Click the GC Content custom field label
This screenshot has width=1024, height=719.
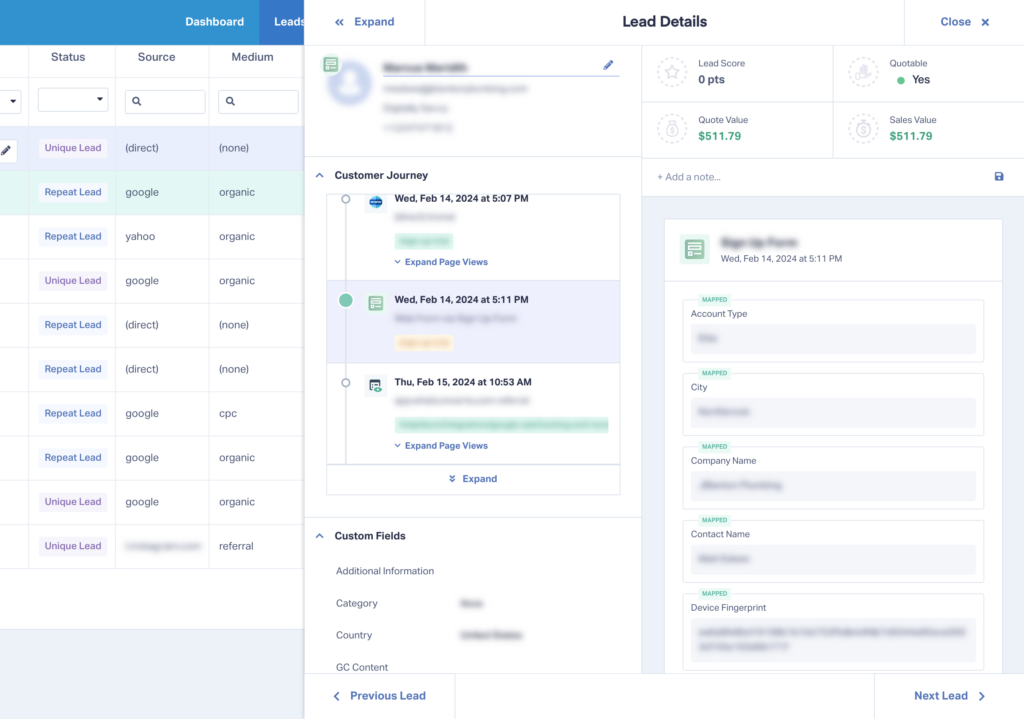pos(362,667)
